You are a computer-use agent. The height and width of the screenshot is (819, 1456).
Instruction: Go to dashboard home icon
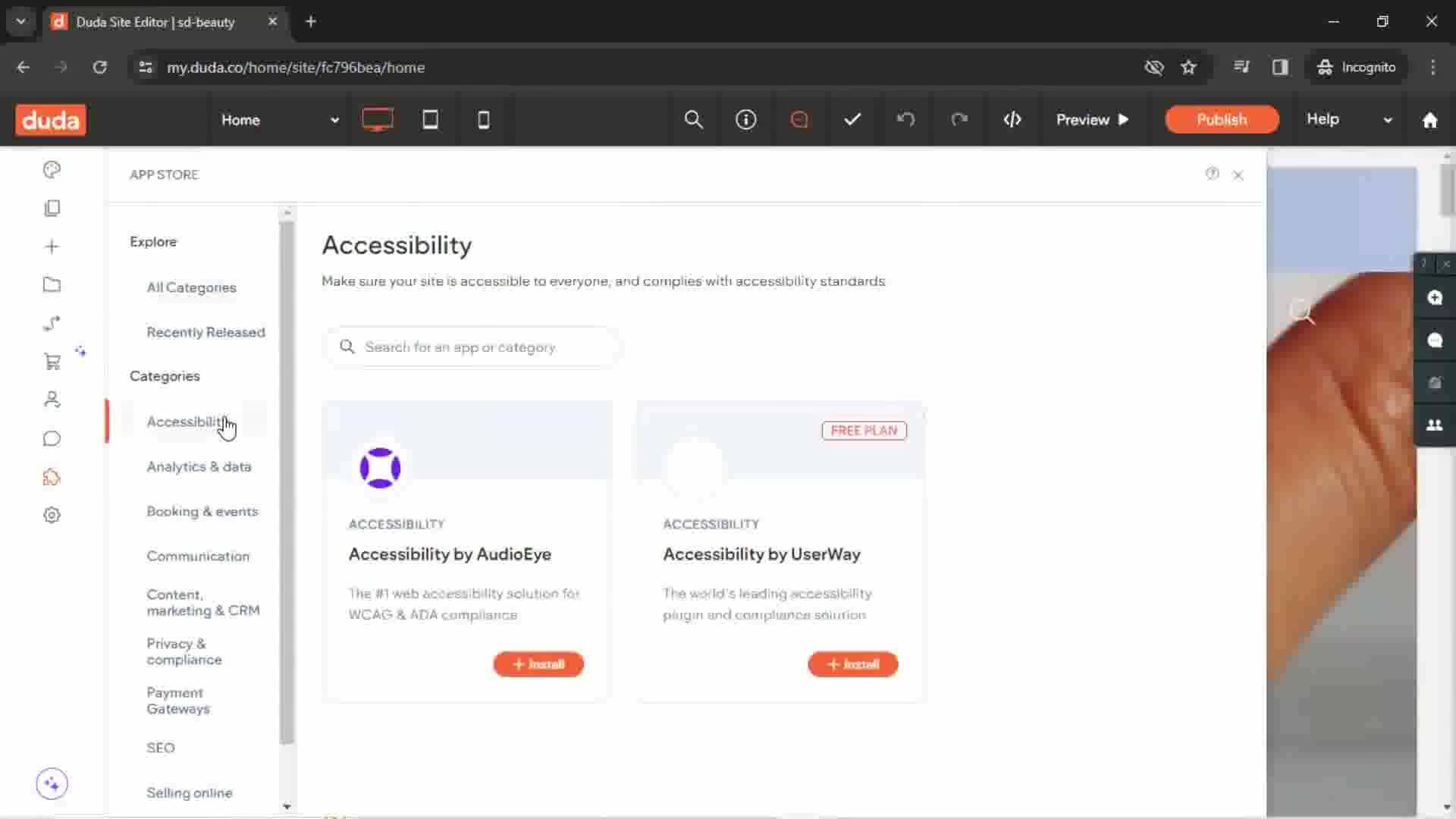pyautogui.click(x=1429, y=120)
